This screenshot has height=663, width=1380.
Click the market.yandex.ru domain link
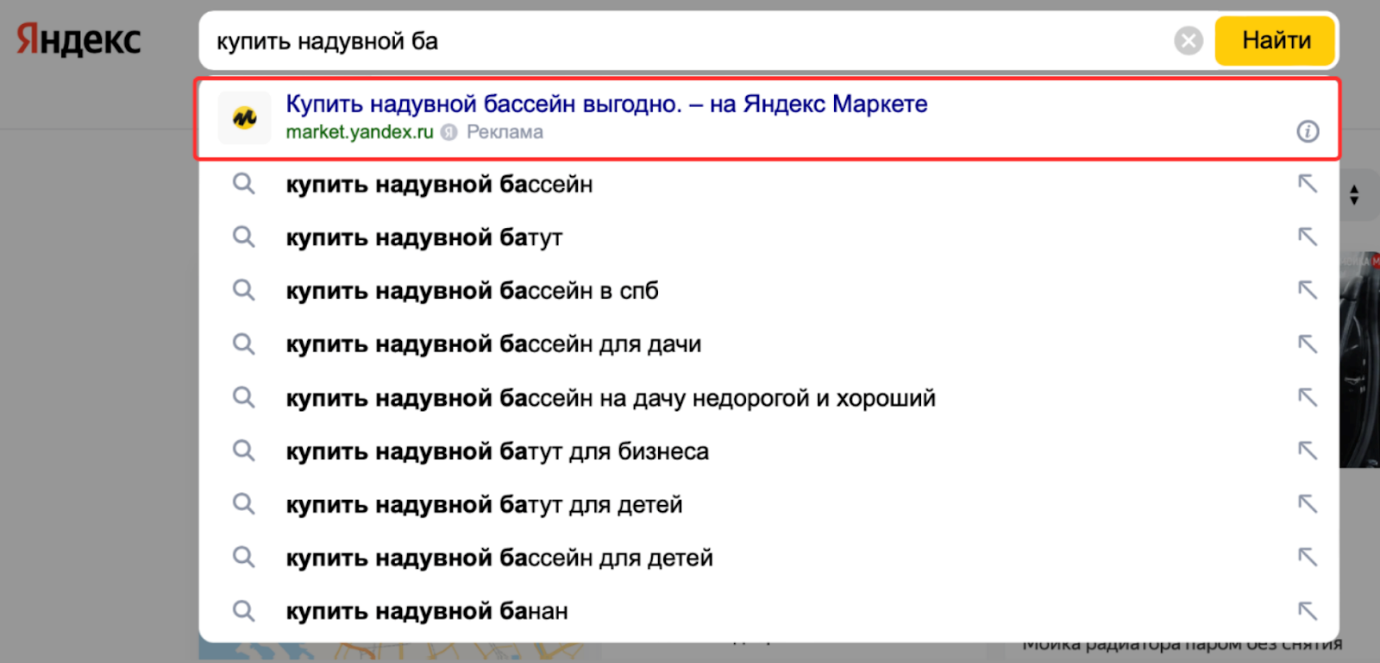pos(358,131)
